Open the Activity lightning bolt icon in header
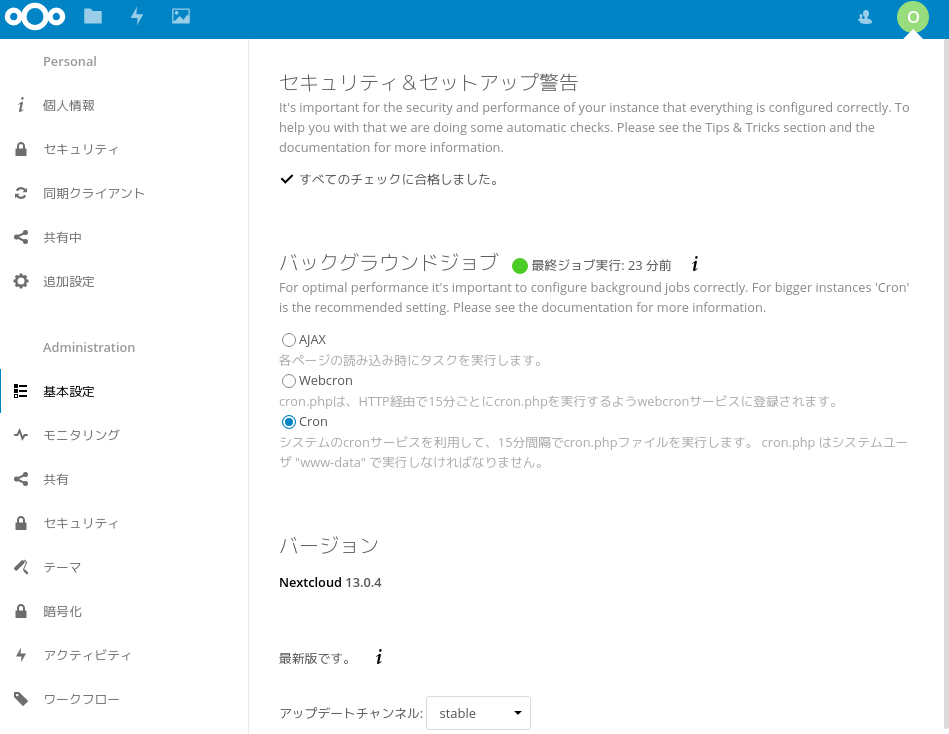This screenshot has width=949, height=734. click(137, 16)
